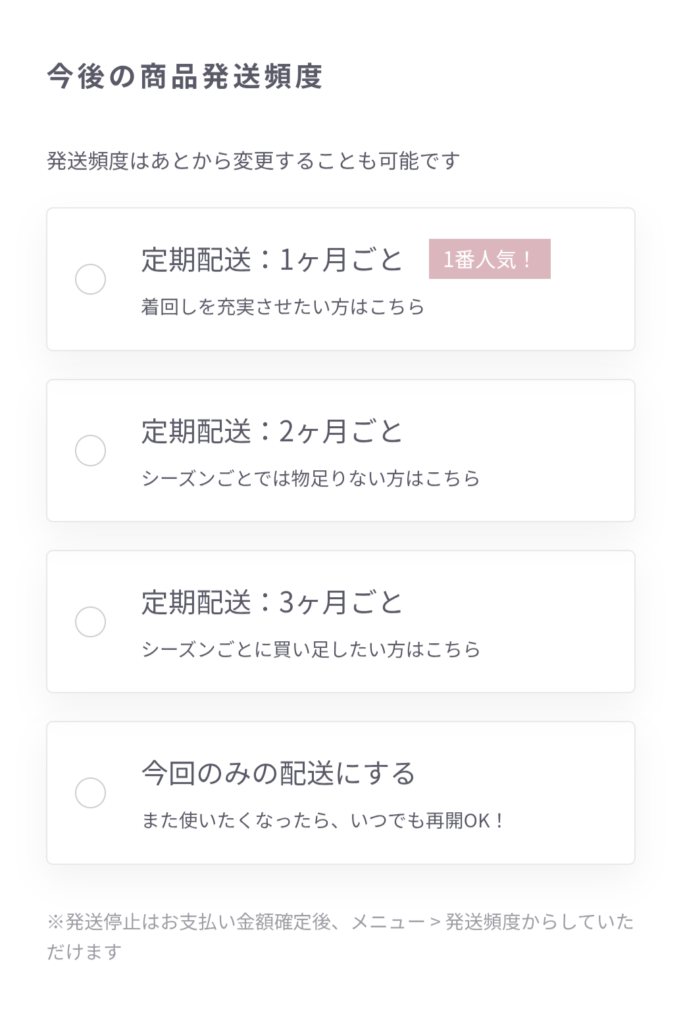The width and height of the screenshot is (683, 1024).
Task: Choose the every-three-months delivery option card
Action: [341, 622]
